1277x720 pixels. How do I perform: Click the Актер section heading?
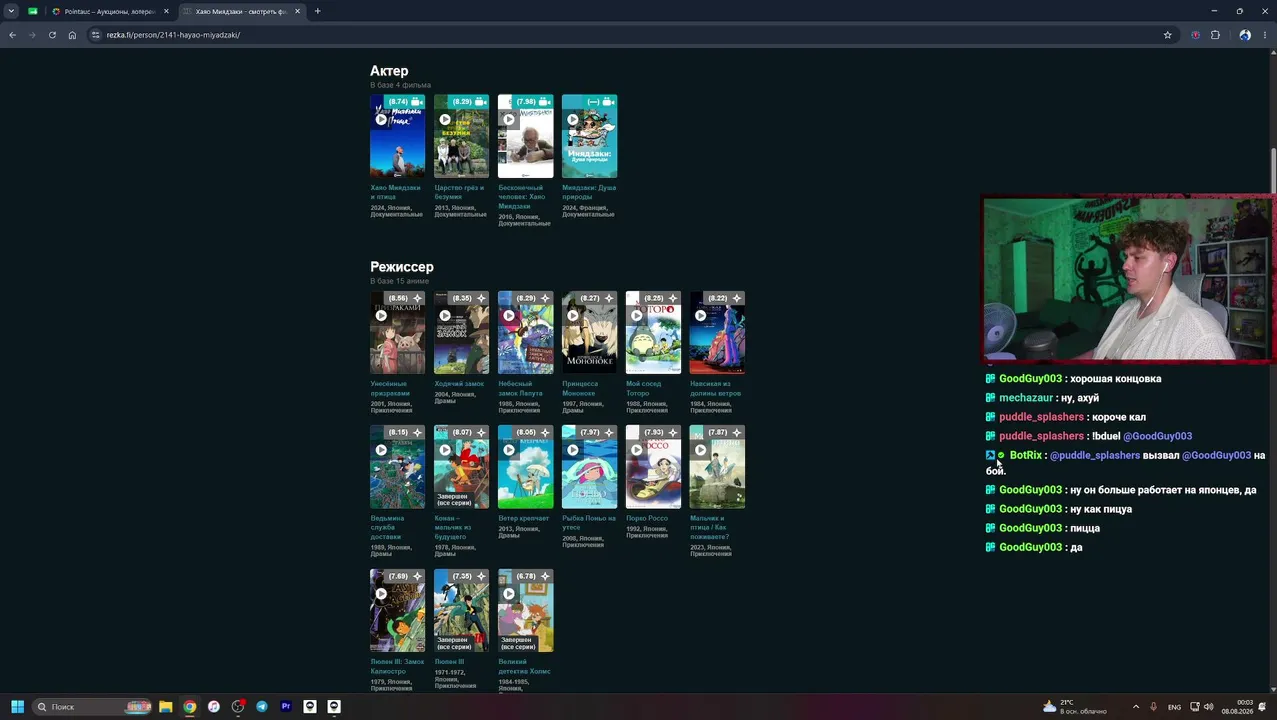pos(389,71)
